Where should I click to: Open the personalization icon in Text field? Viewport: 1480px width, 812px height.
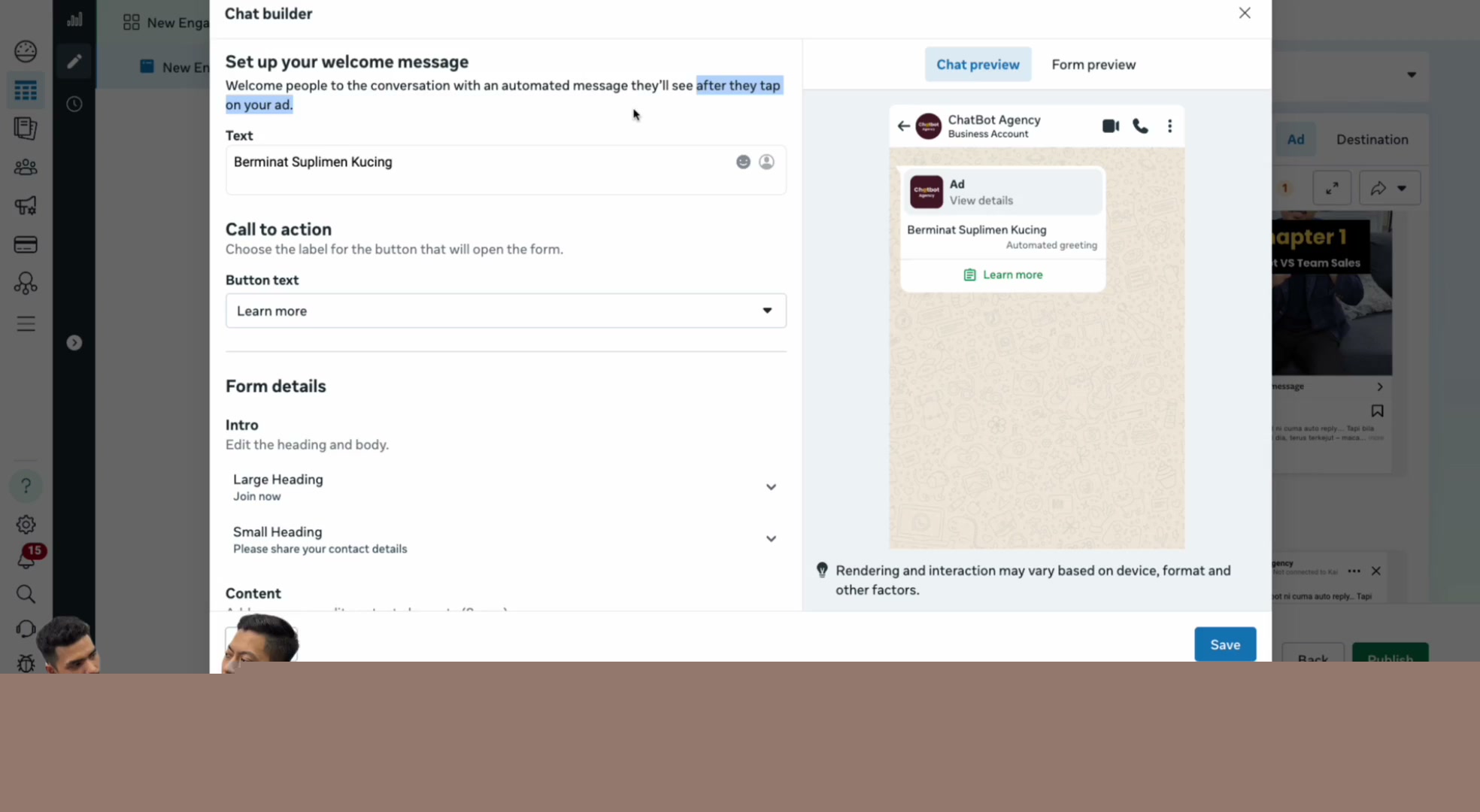(x=766, y=162)
